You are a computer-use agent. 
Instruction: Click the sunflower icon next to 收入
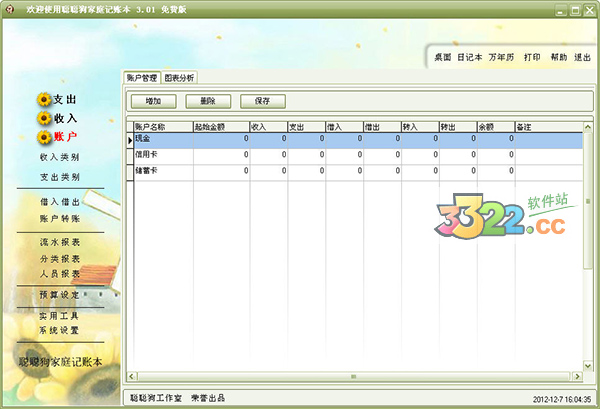[x=44, y=118]
